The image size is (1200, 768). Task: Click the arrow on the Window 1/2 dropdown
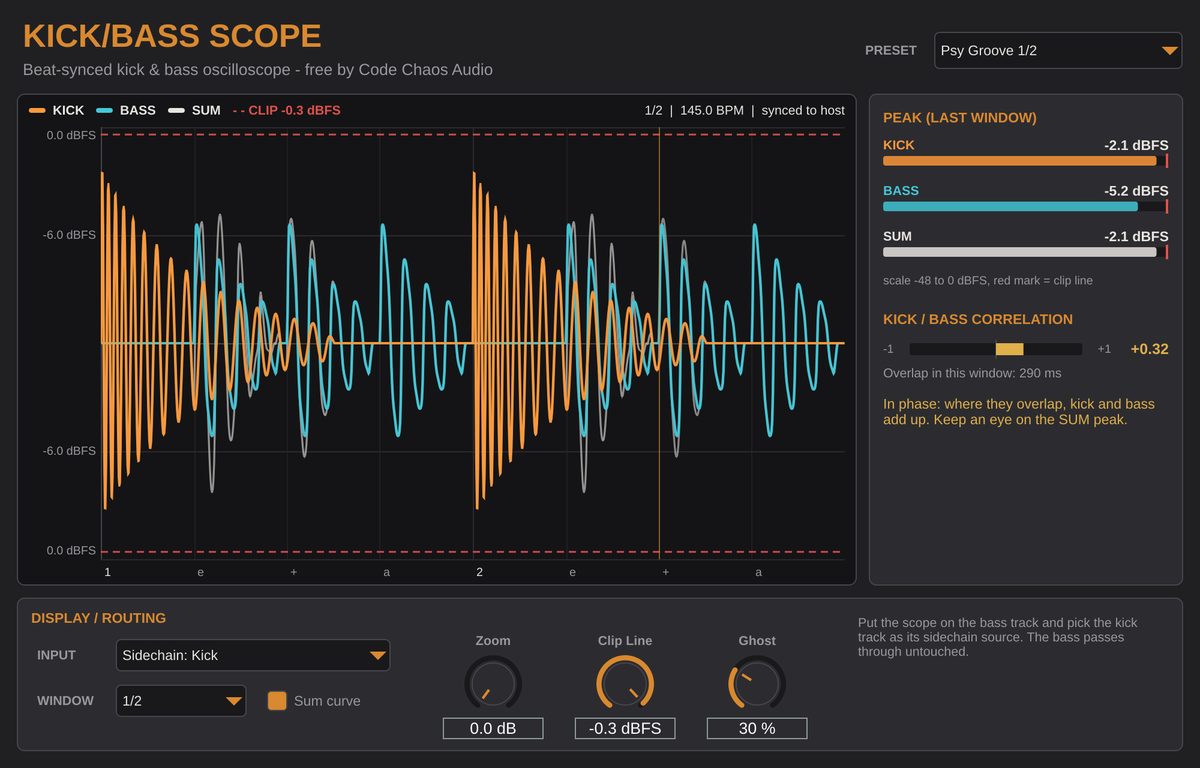pyautogui.click(x=234, y=702)
